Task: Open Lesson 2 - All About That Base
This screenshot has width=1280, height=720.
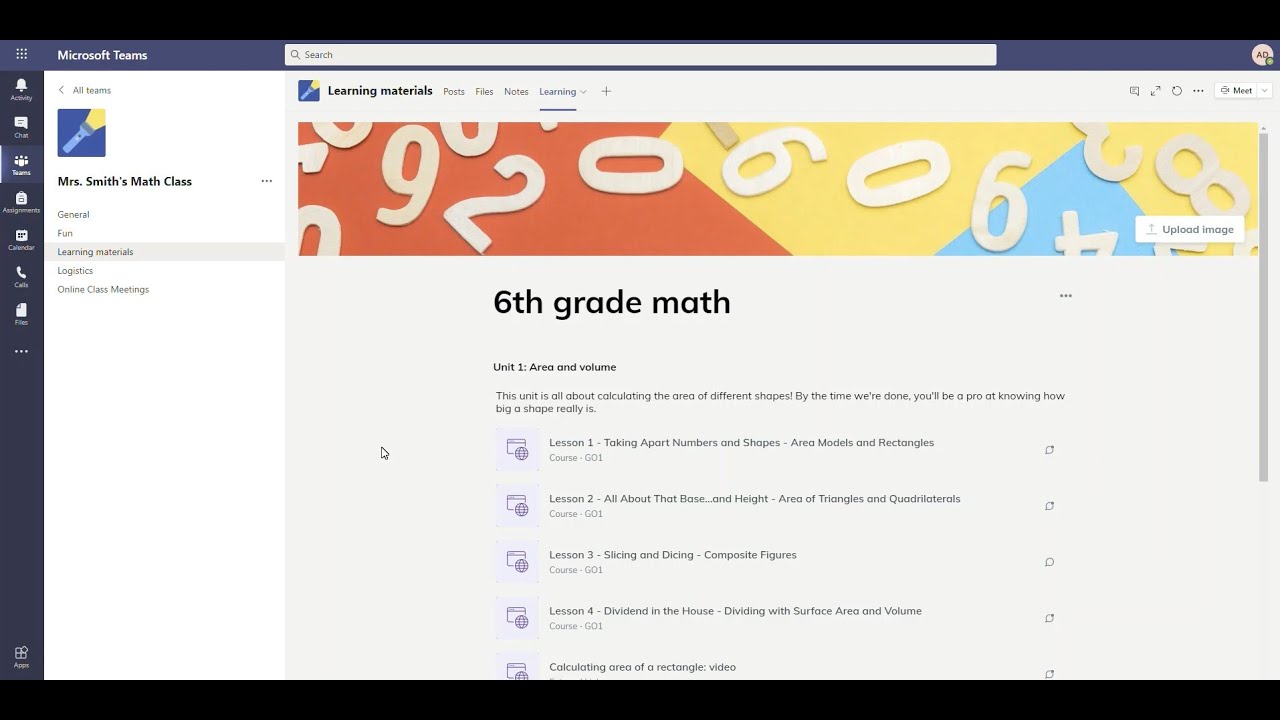Action: coord(754,499)
